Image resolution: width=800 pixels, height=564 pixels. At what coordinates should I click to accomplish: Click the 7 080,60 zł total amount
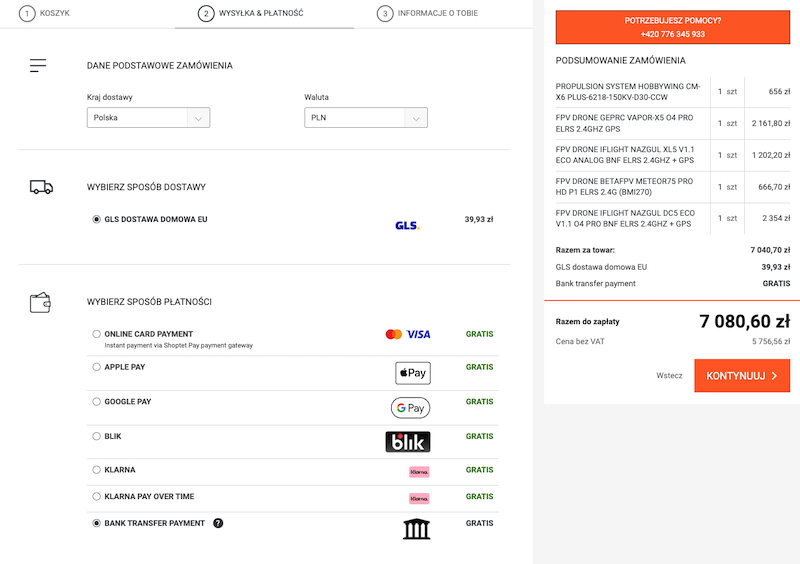[x=744, y=322]
